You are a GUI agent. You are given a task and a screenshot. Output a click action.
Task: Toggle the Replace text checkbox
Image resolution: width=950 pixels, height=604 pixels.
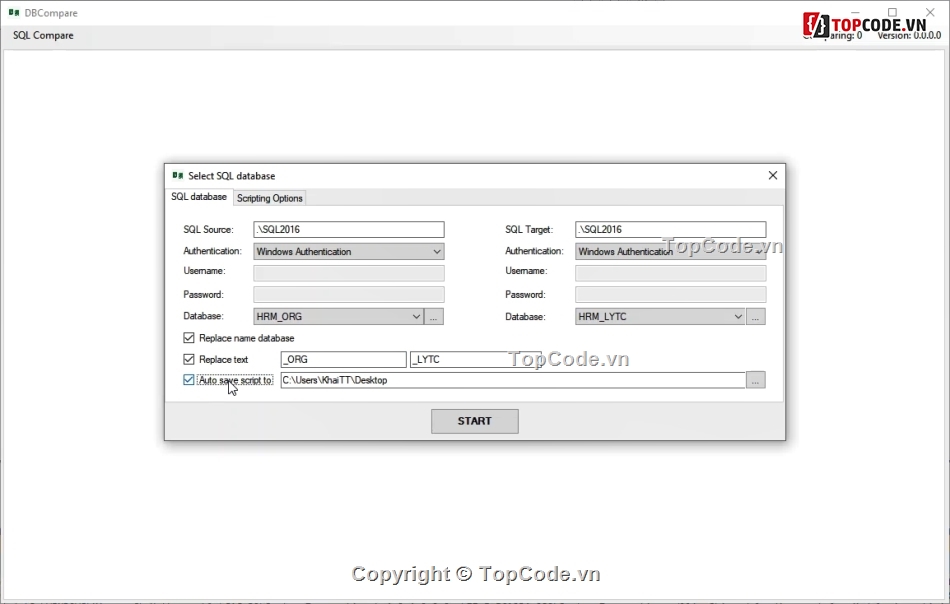click(x=189, y=359)
